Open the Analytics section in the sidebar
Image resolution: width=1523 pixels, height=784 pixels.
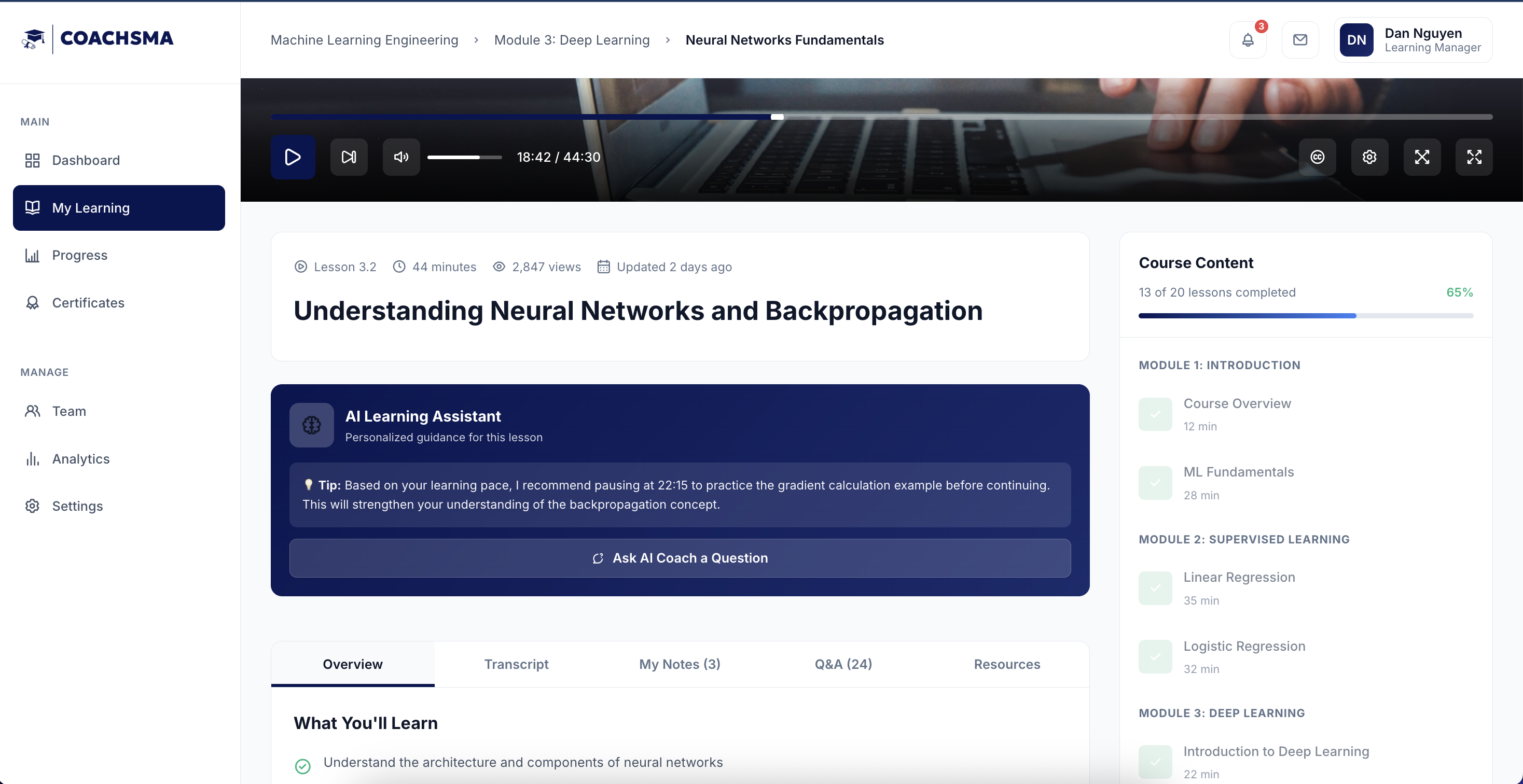coord(80,458)
